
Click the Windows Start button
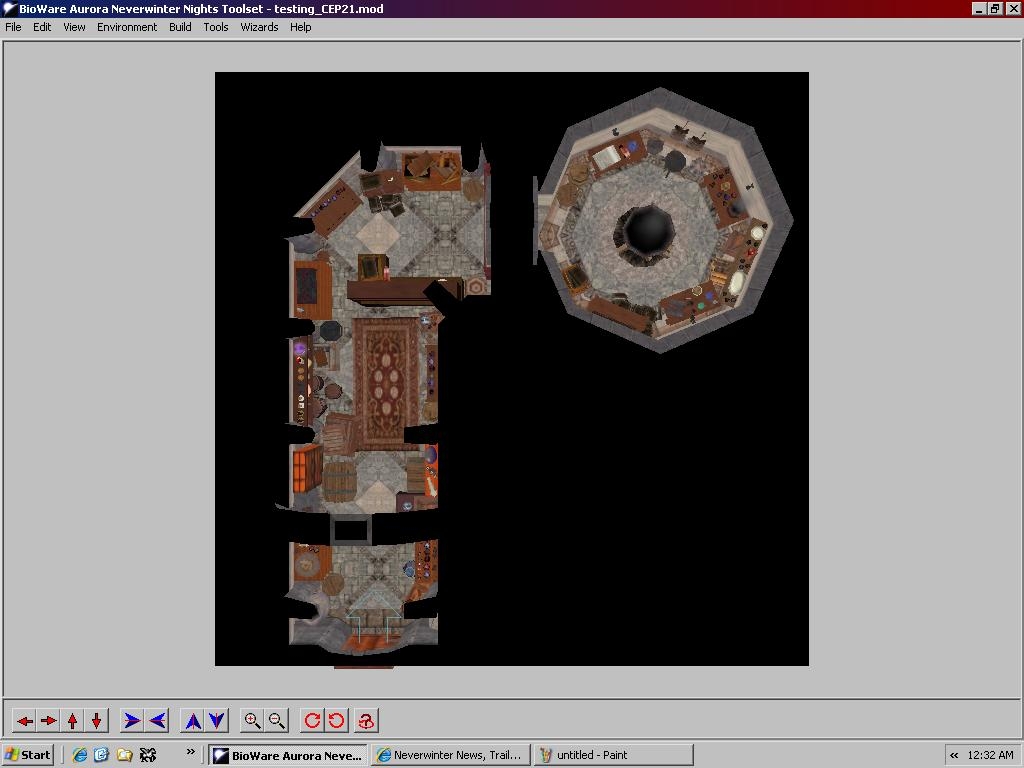(28, 755)
